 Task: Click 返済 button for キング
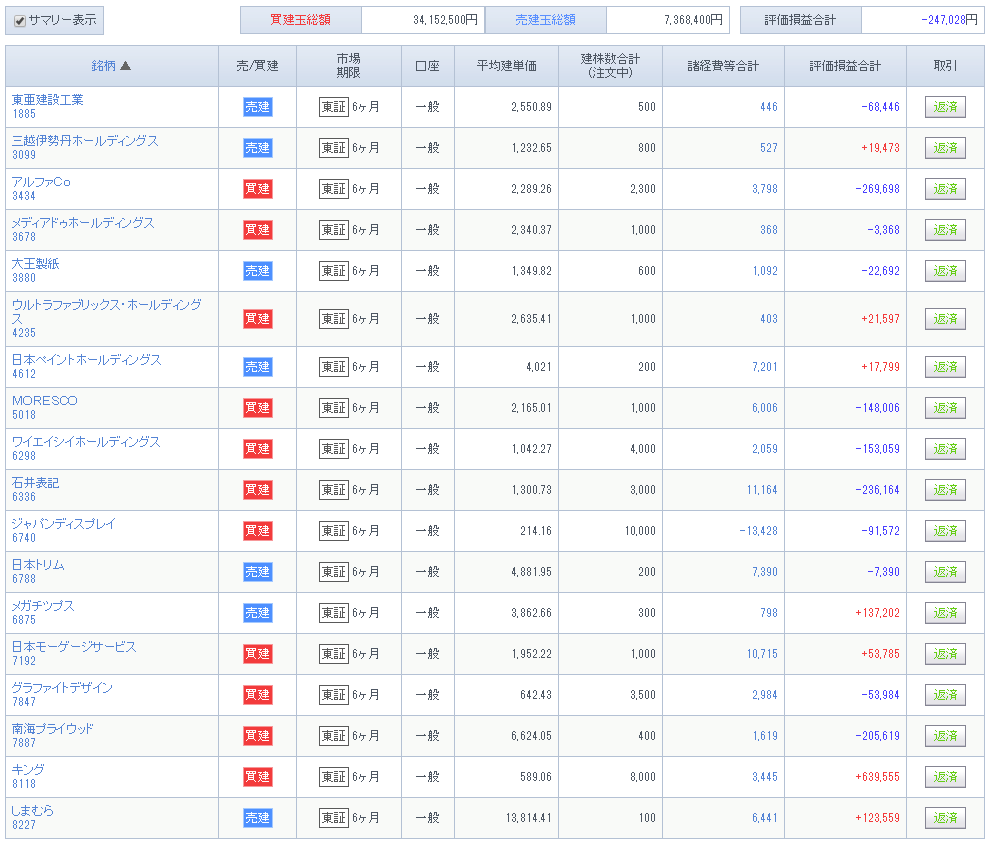coord(945,777)
